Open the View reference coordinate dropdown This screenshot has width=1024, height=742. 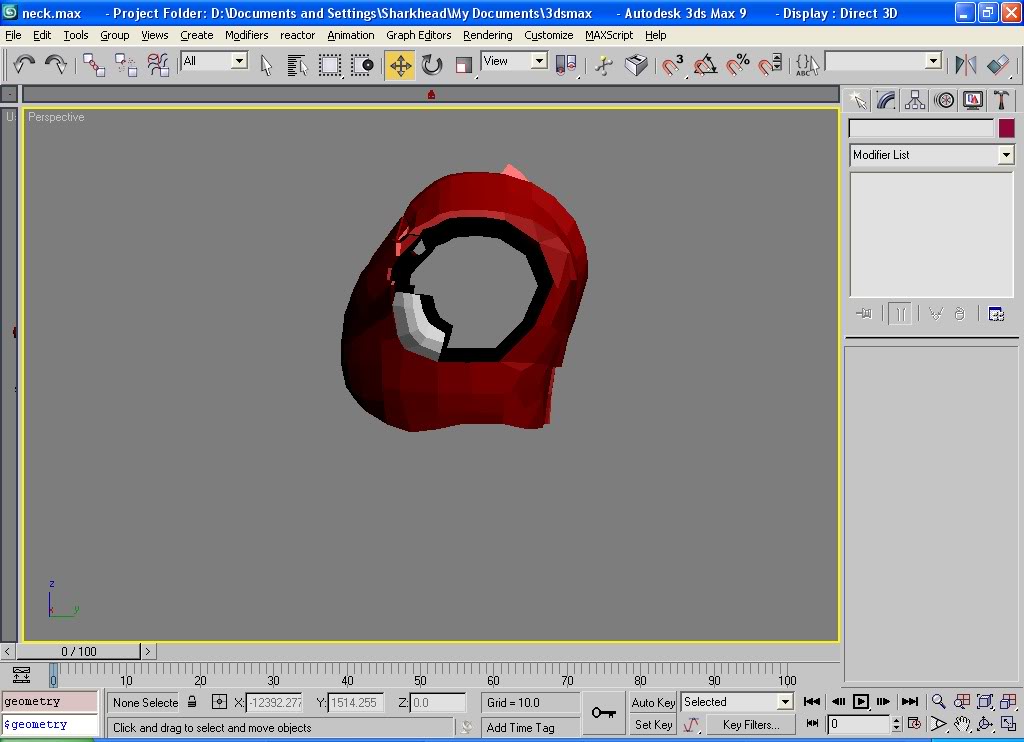(x=539, y=61)
